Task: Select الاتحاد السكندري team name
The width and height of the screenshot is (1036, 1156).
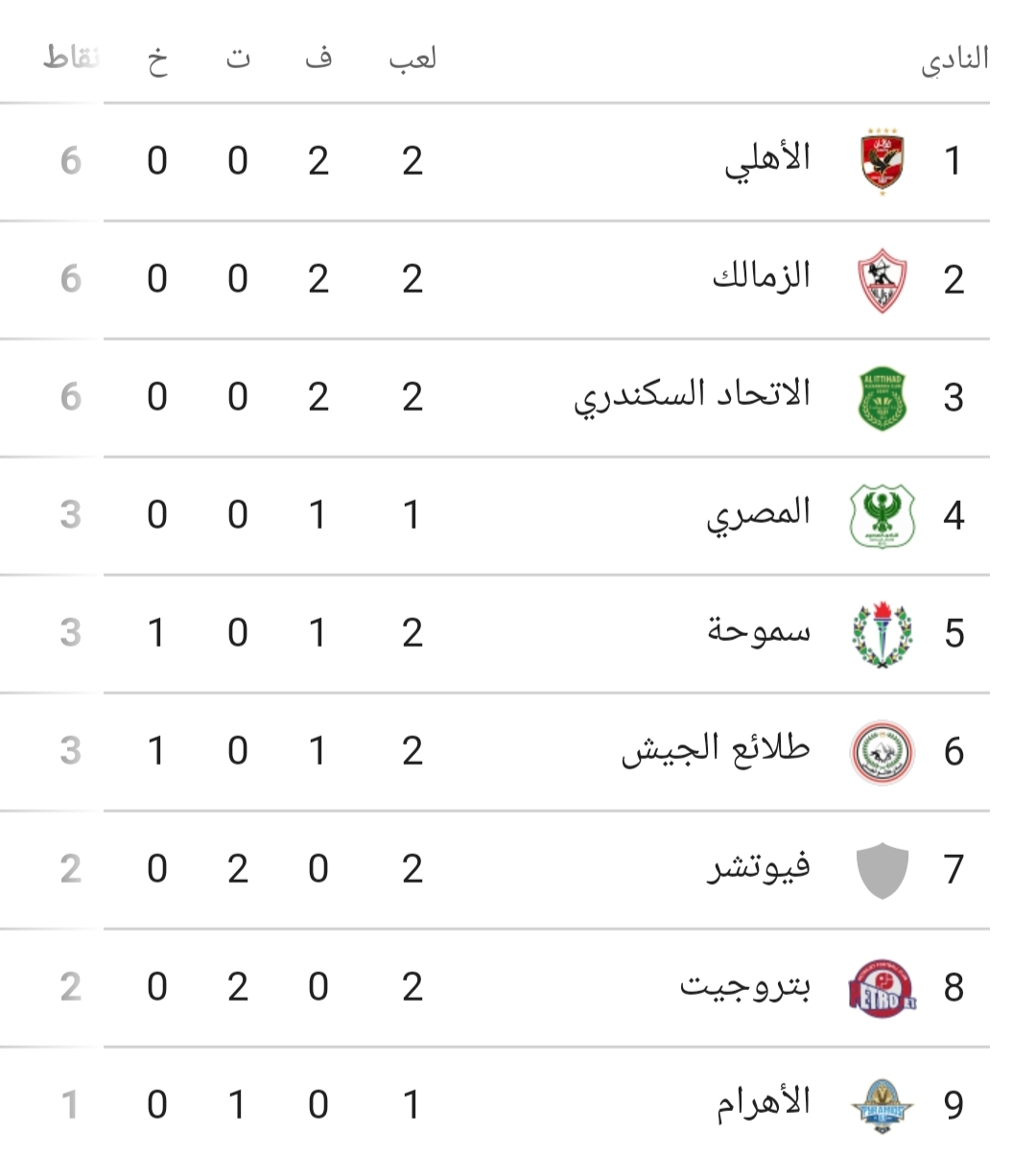Action: (693, 396)
